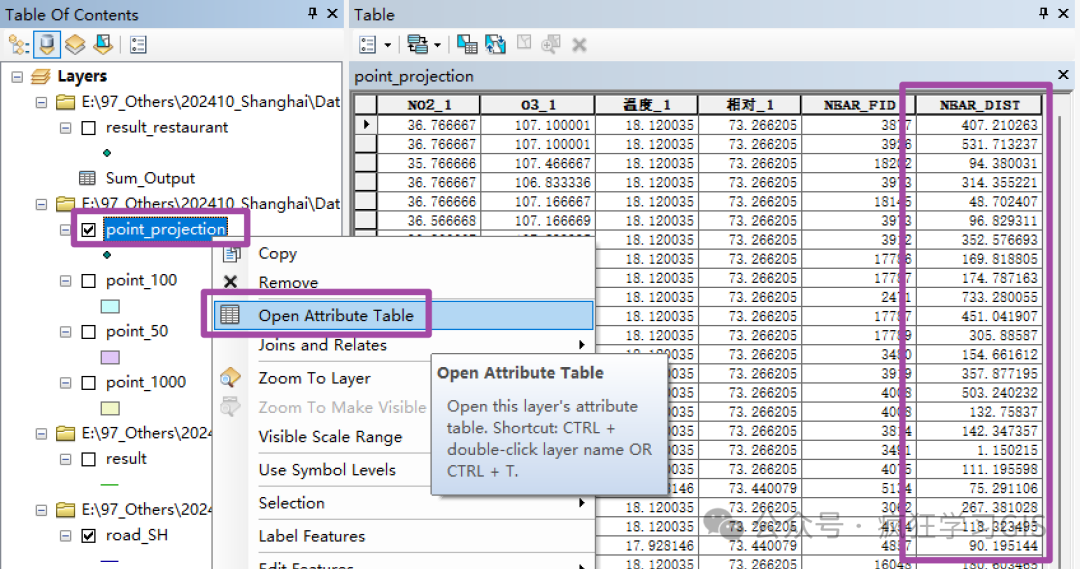This screenshot has height=569, width=1080.
Task: Collapse result layer legend
Action: click(65, 459)
